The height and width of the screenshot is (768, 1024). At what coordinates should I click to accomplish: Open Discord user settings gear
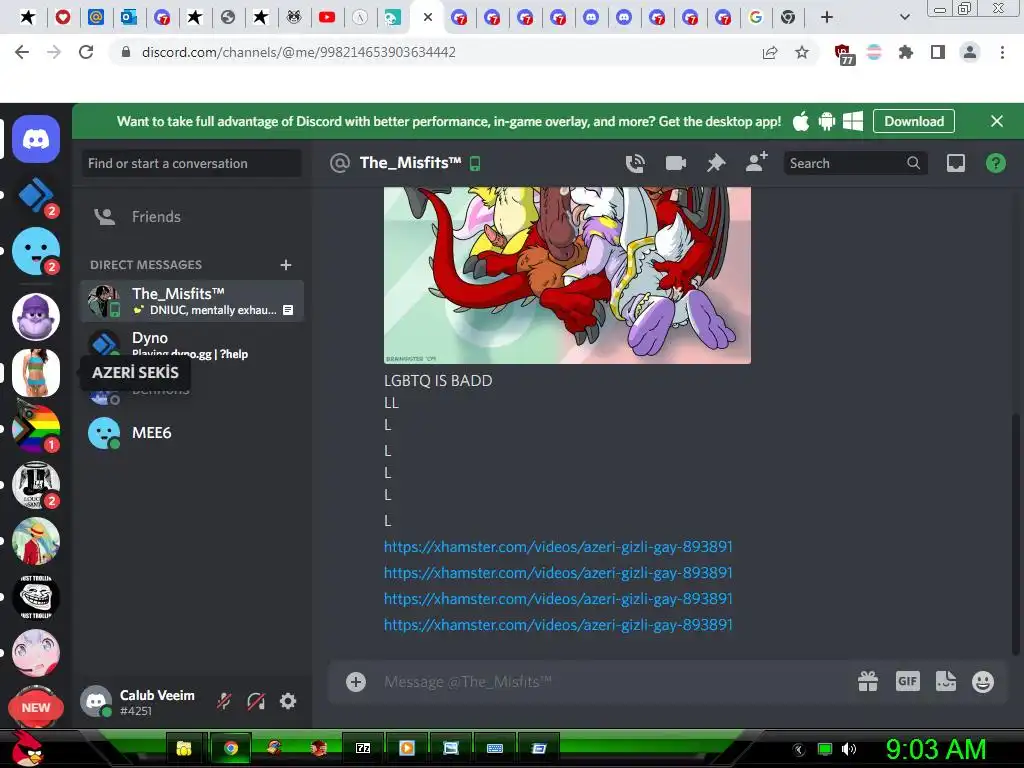288,701
